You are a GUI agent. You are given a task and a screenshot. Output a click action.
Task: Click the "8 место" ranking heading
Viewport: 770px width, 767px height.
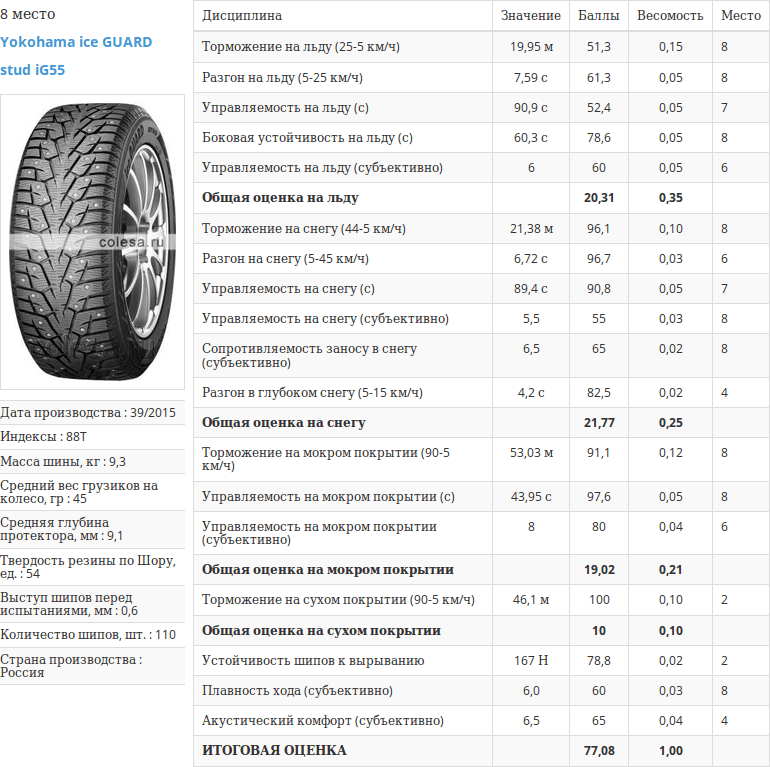tap(28, 14)
